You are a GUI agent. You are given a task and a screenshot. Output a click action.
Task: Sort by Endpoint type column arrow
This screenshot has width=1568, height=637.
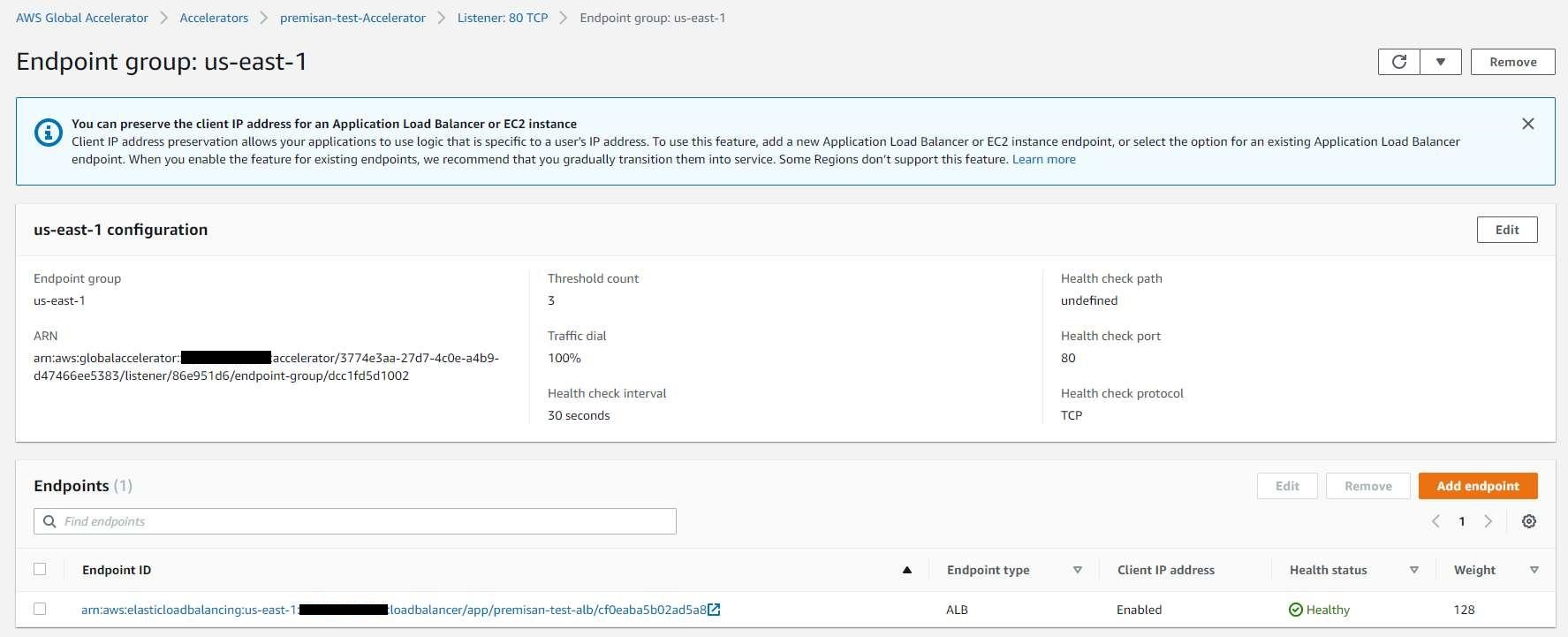pyautogui.click(x=1077, y=570)
